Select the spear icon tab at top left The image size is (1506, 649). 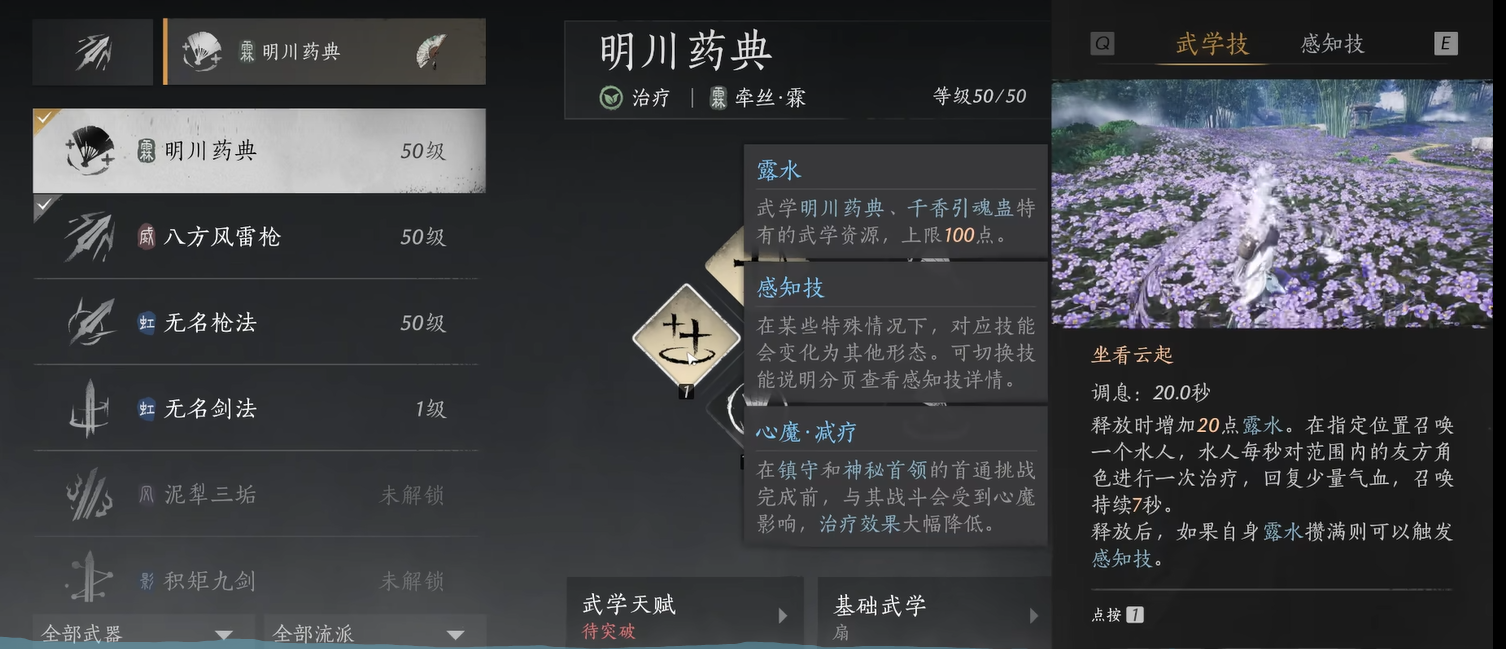[92, 52]
